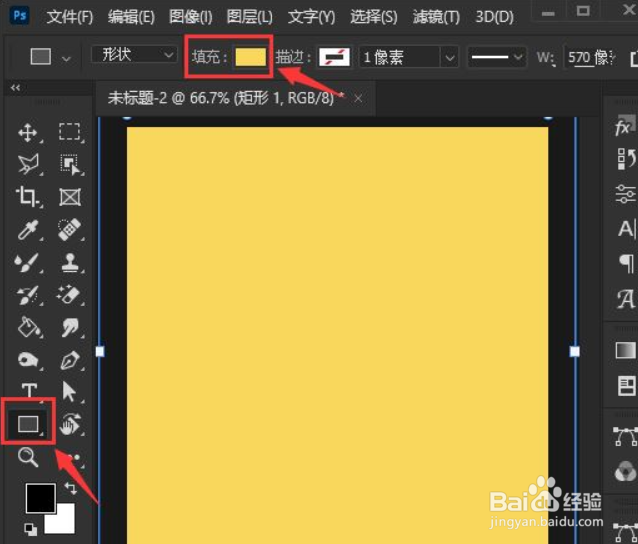Viewport: 638px width, 544px height.
Task: Open the Libraries panel icon
Action: 626,386
